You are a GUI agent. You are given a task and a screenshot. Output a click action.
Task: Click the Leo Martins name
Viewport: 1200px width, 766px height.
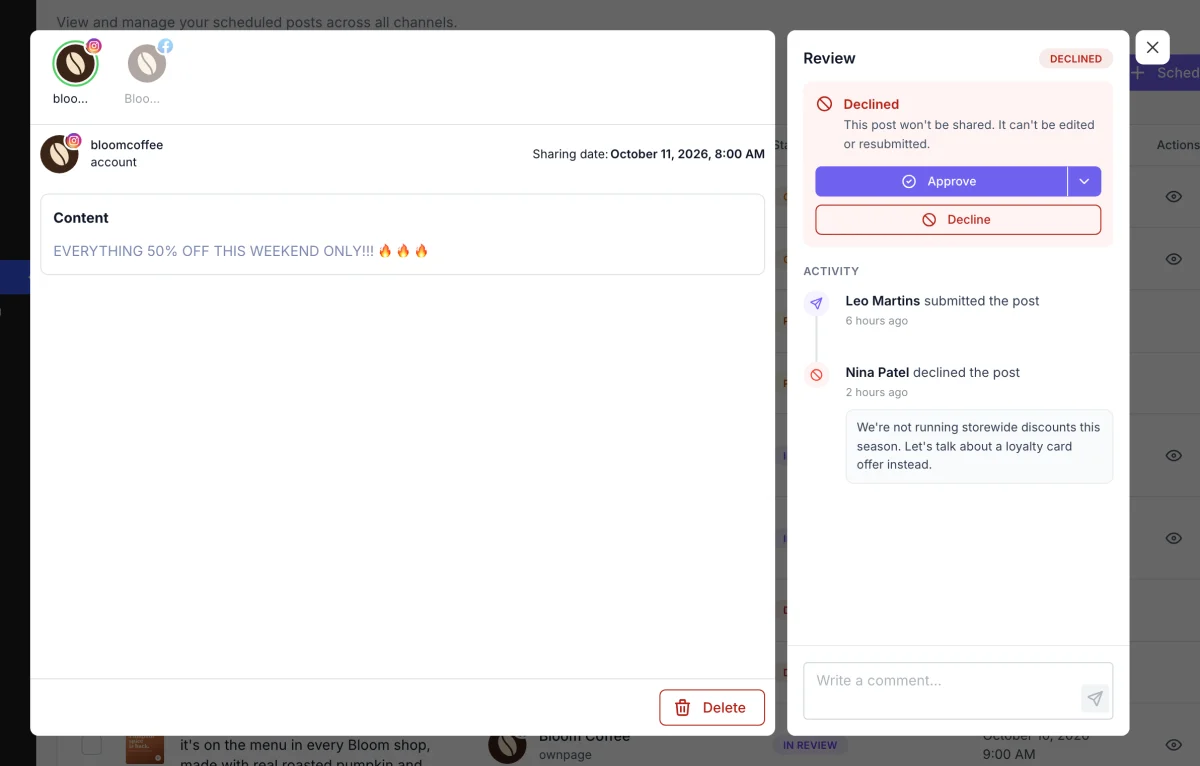[x=883, y=300]
